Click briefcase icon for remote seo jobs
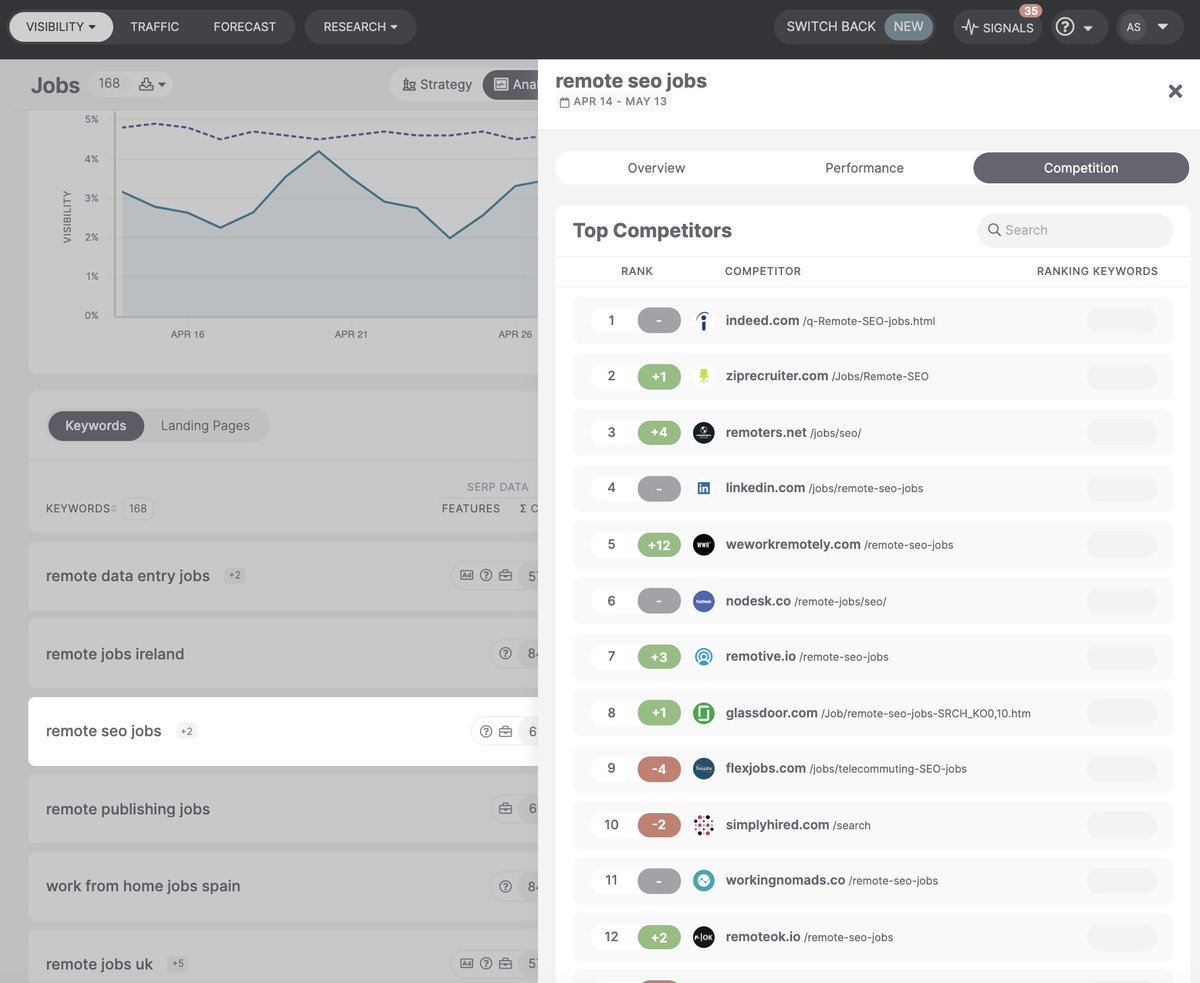This screenshot has width=1200, height=983. [506, 732]
